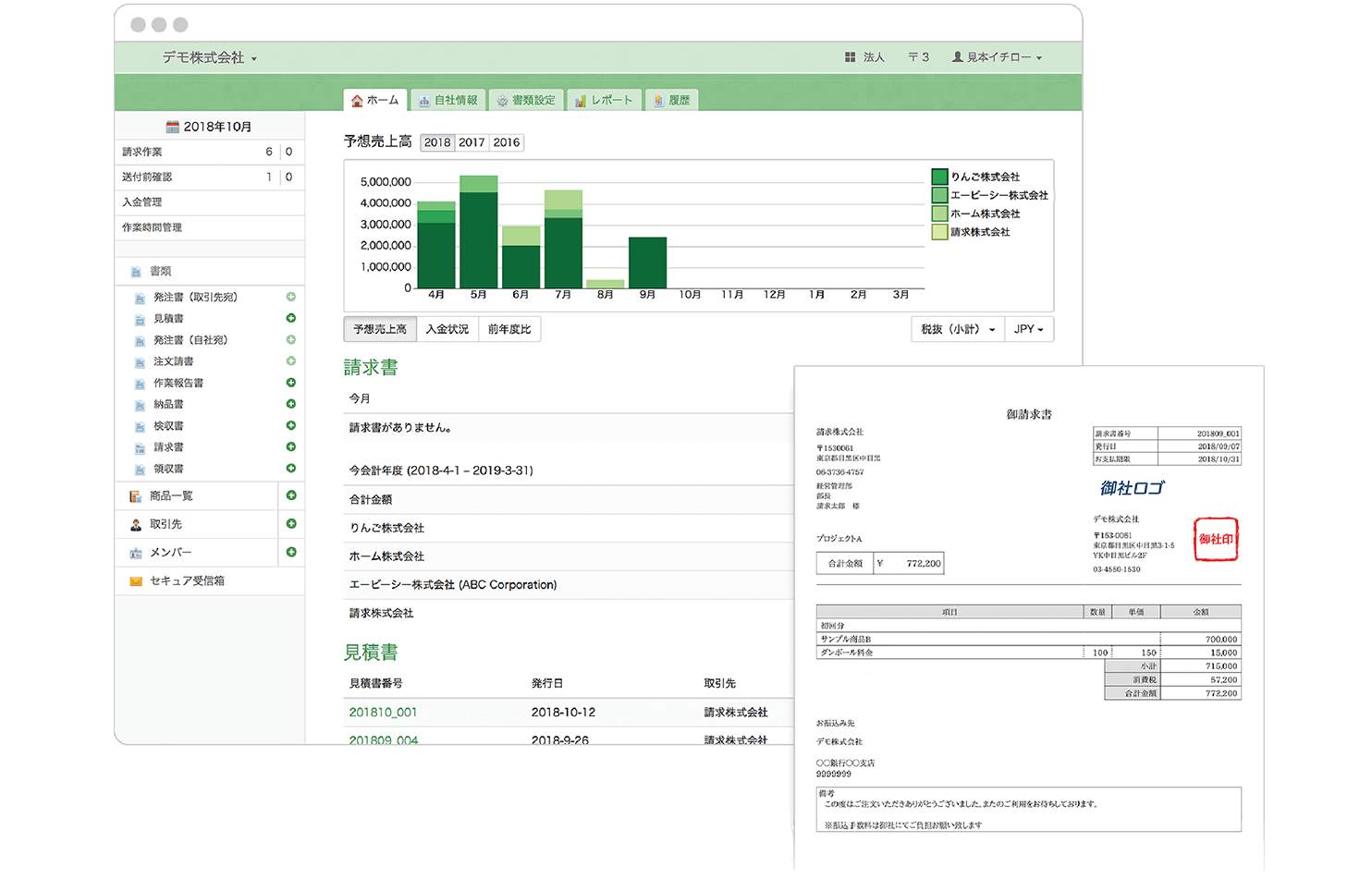The image size is (1372, 891).
Task: Show the 前年度比 chart view
Action: (x=509, y=329)
